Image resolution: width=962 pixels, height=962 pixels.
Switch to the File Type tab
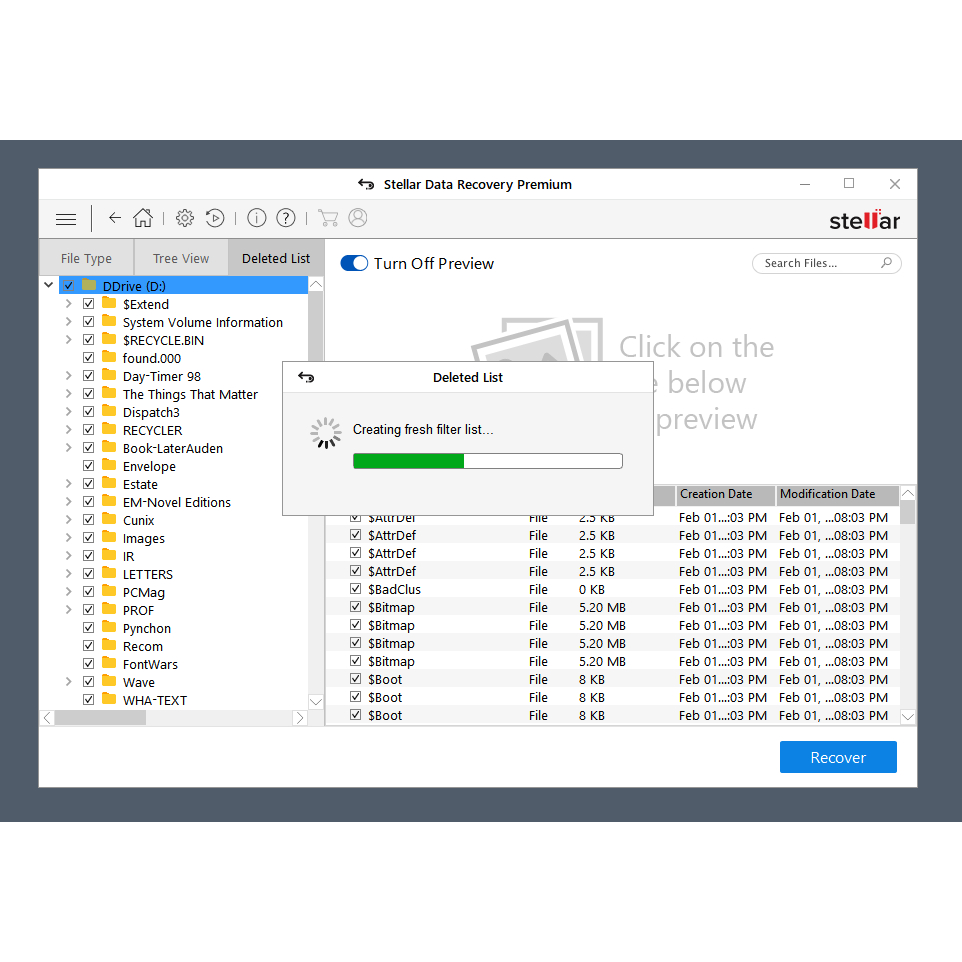tap(86, 258)
